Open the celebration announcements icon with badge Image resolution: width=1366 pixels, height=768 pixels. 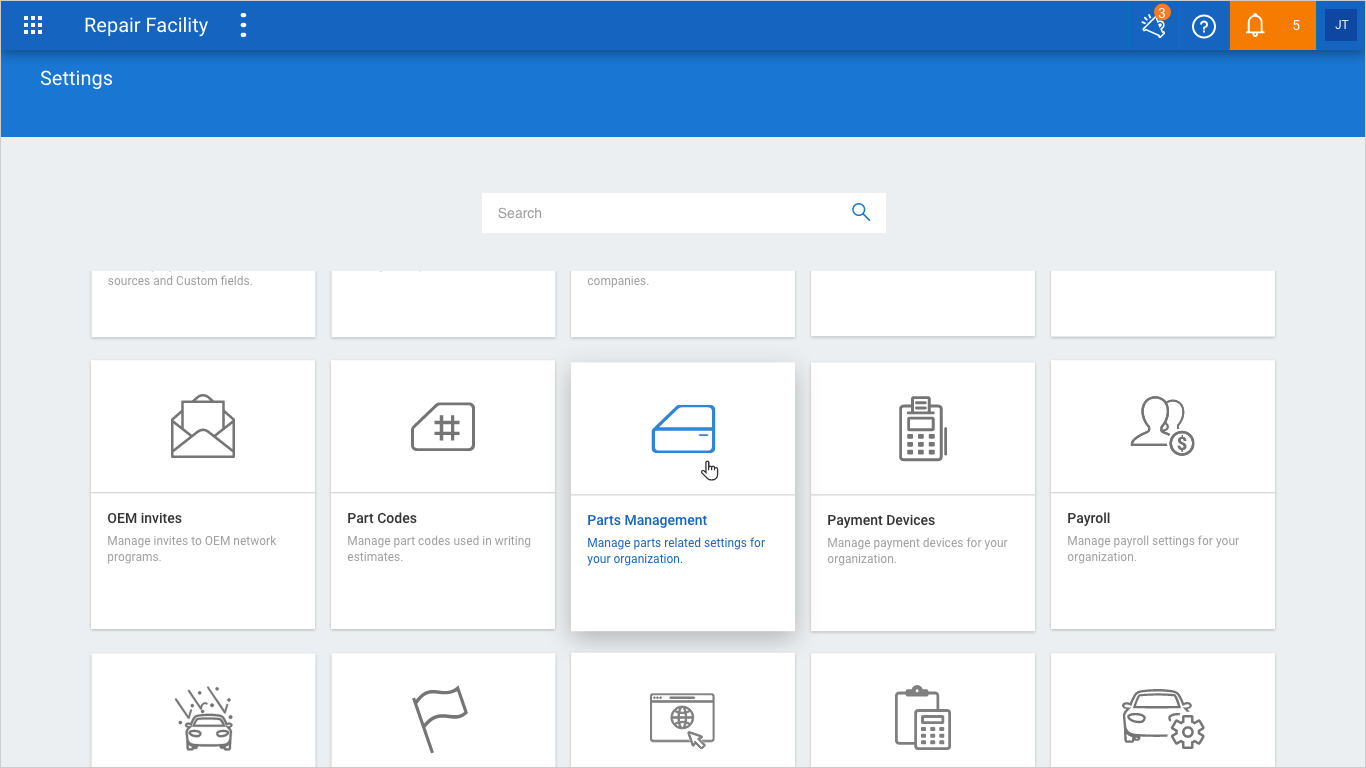tap(1154, 26)
